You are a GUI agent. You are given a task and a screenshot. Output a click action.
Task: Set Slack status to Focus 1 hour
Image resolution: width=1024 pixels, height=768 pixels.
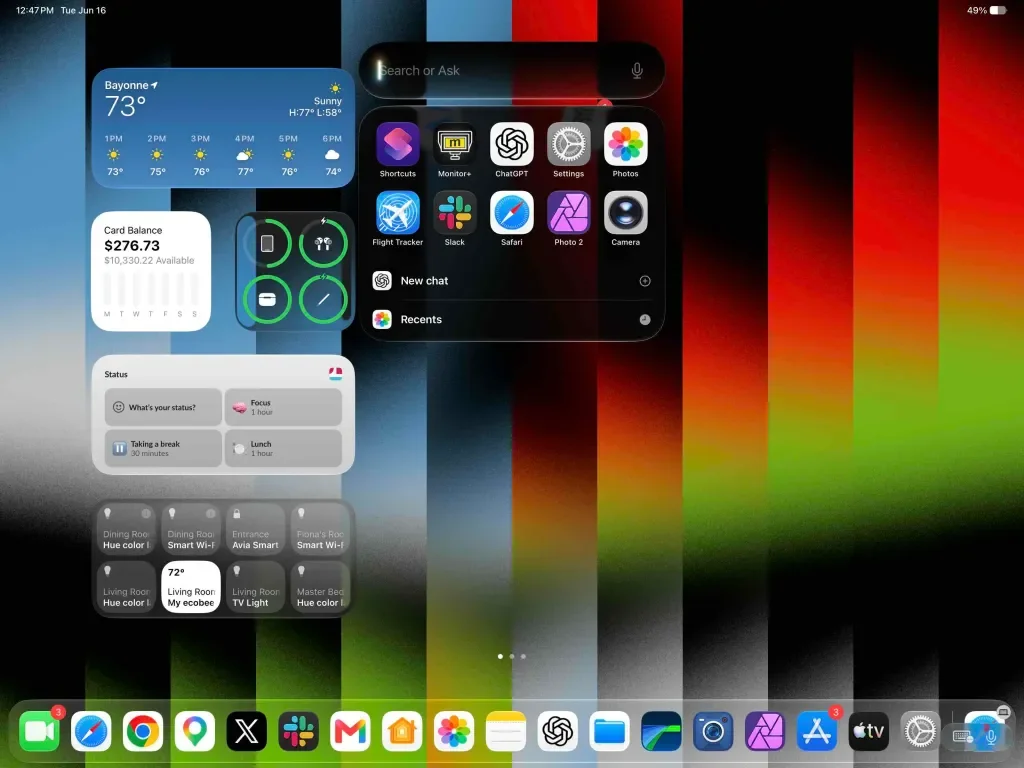283,407
